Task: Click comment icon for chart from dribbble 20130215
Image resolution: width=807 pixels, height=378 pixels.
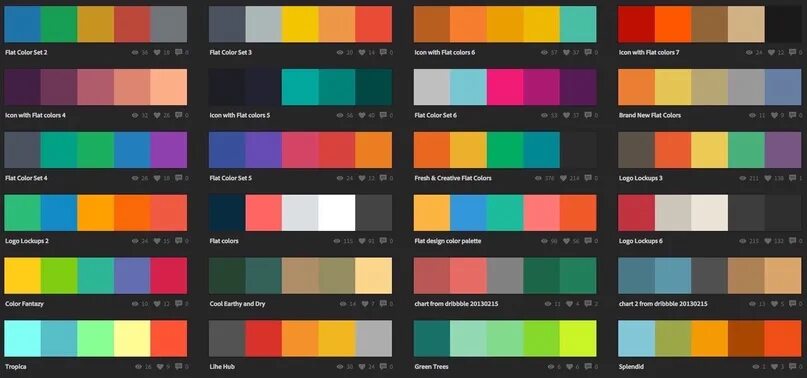Action: pos(588,304)
